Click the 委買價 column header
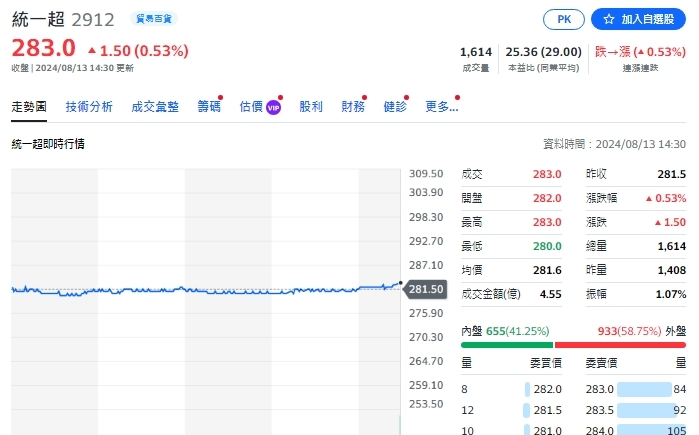Screen dimensions: 699x435 coord(546,363)
